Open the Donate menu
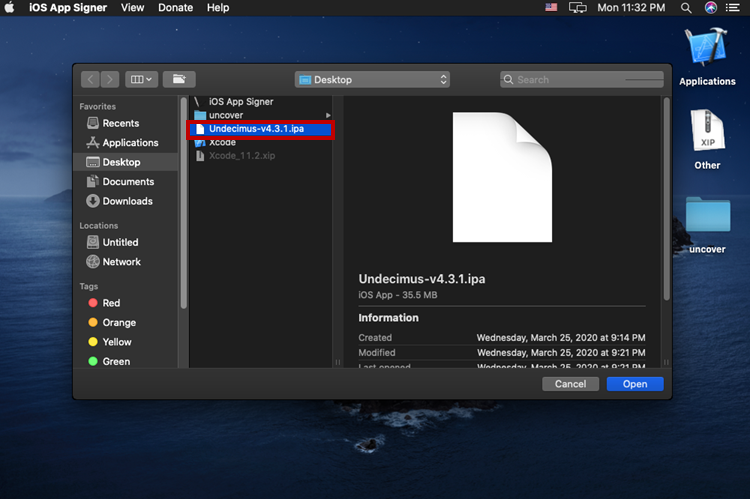 click(176, 8)
